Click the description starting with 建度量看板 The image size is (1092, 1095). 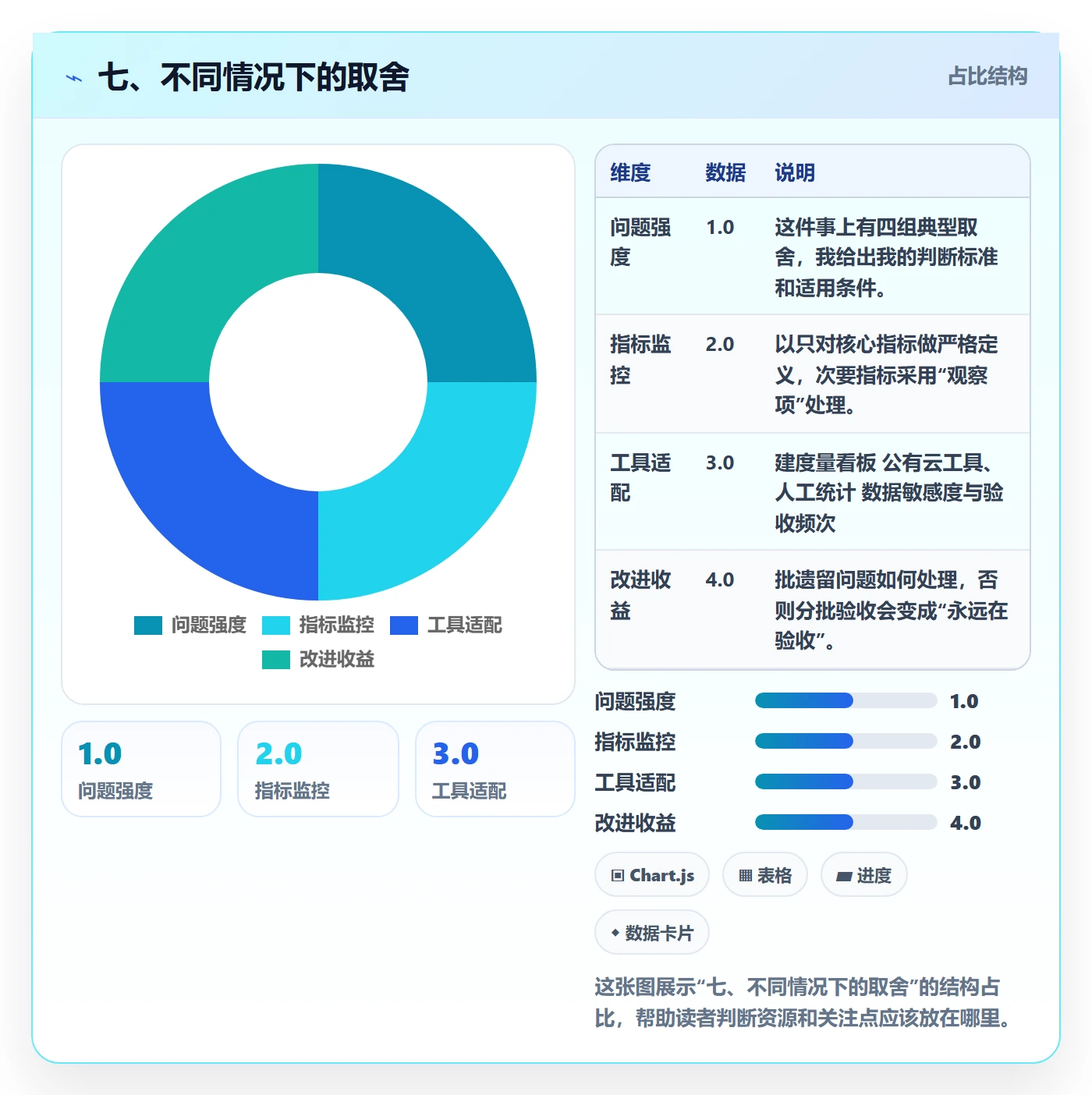(x=889, y=492)
